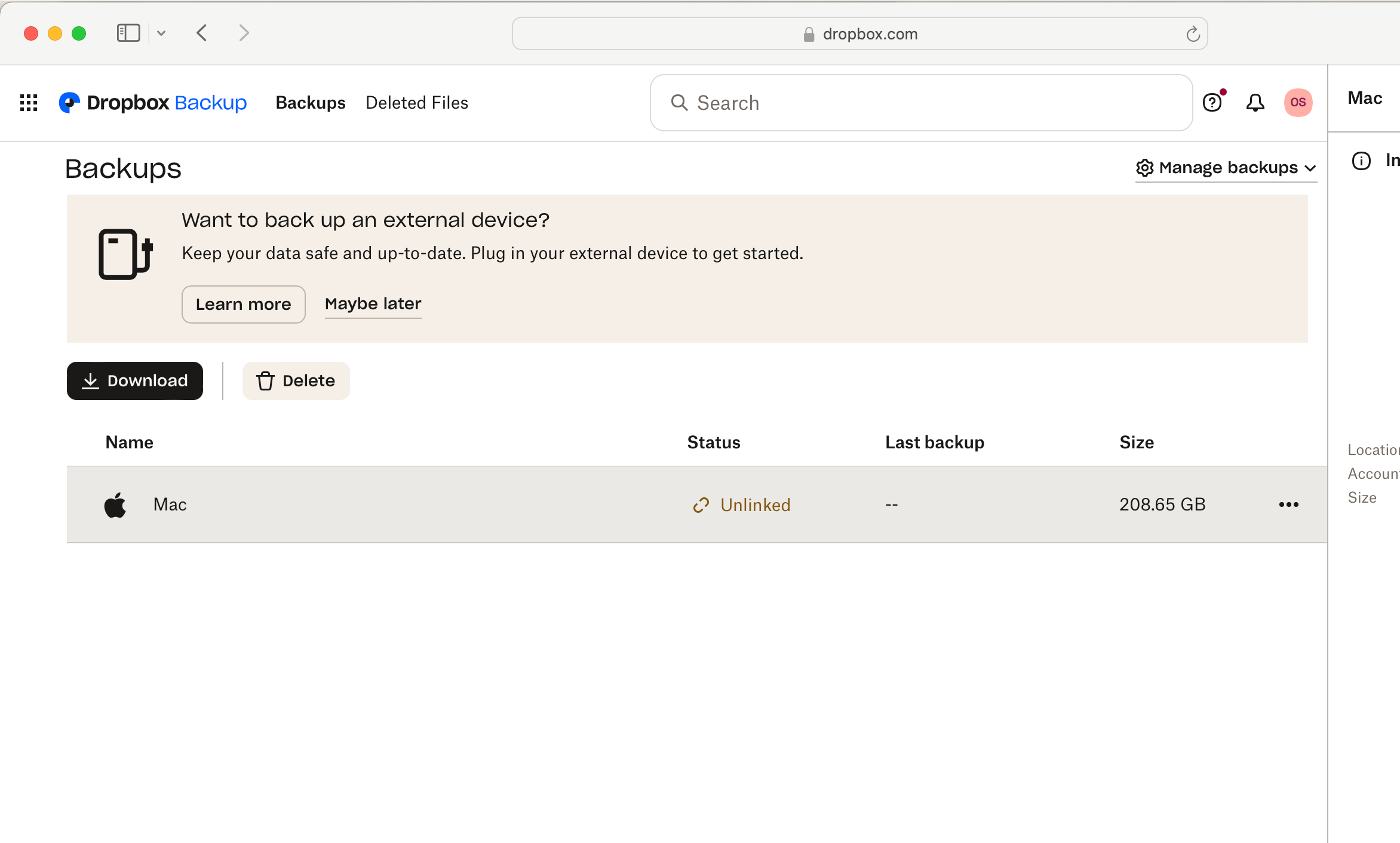Click the Unlinked status text
Image resolution: width=1400 pixels, height=843 pixels.
pyautogui.click(x=756, y=505)
